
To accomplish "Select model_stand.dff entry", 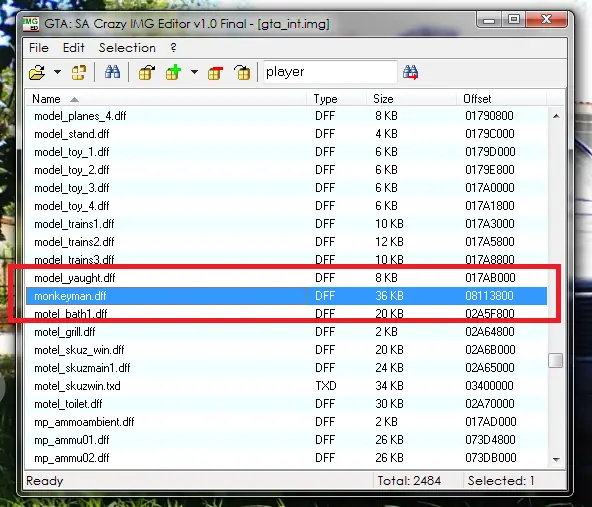I will click(x=286, y=134).
